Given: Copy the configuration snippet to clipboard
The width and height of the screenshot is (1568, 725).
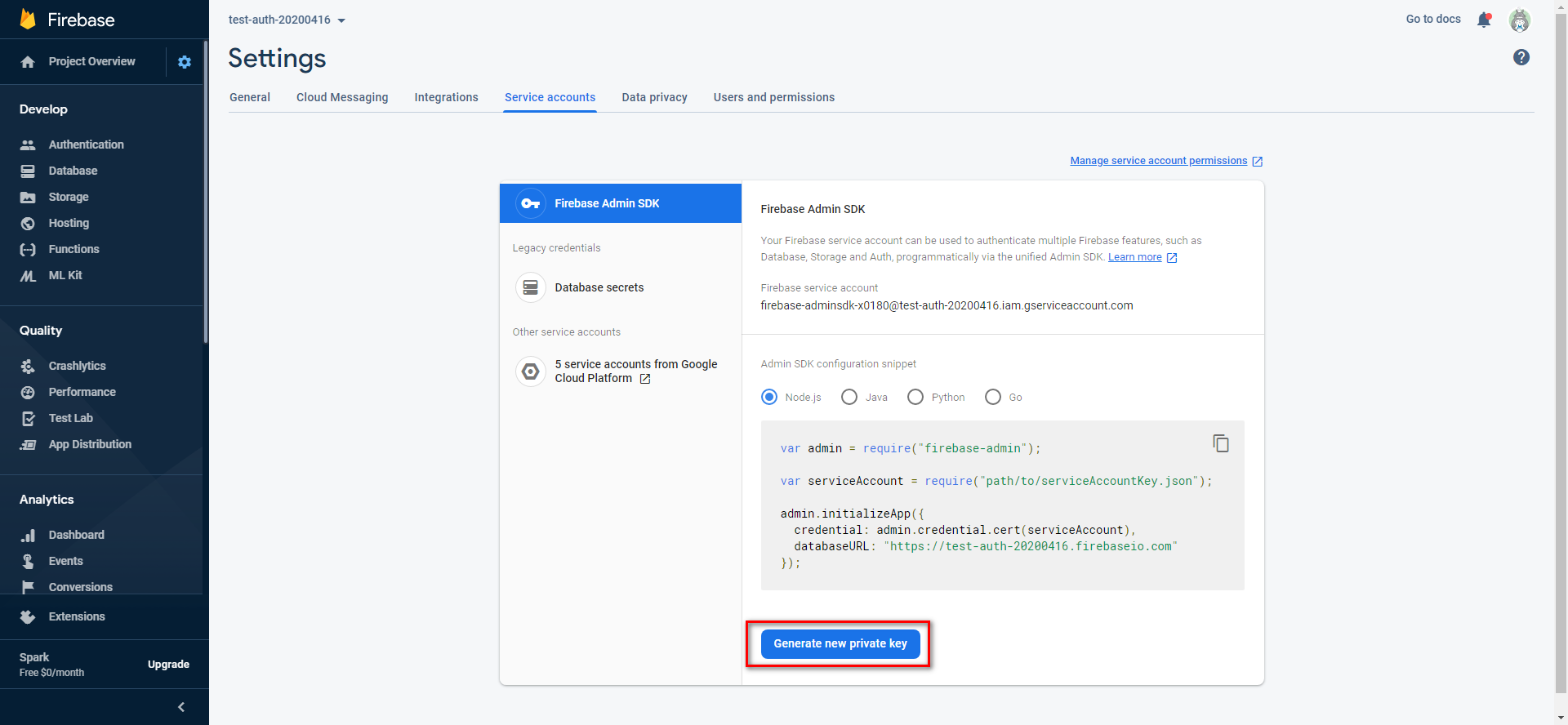Looking at the screenshot, I should pos(1221,443).
